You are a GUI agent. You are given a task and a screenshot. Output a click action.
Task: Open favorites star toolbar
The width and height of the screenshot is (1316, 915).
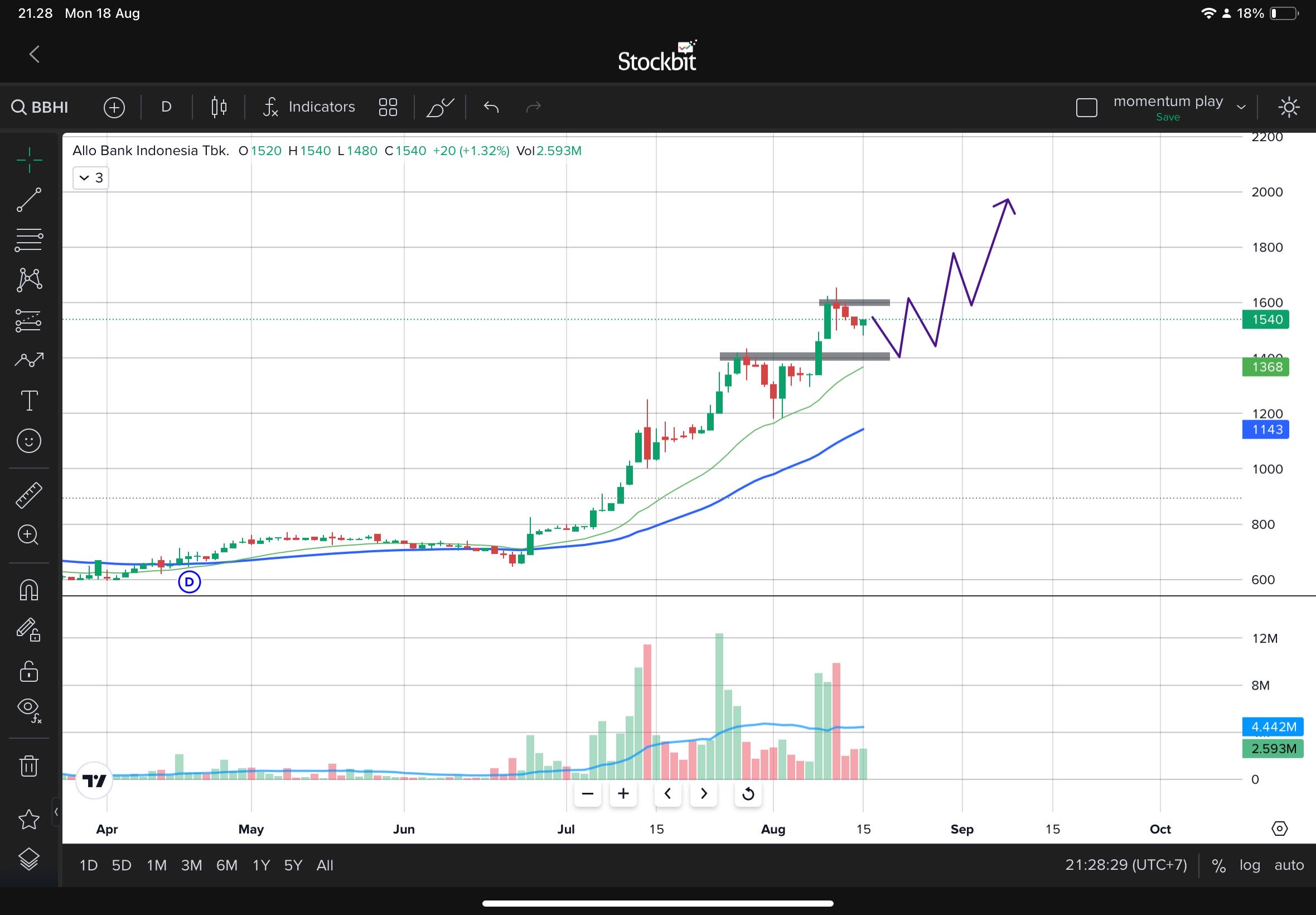click(x=29, y=819)
